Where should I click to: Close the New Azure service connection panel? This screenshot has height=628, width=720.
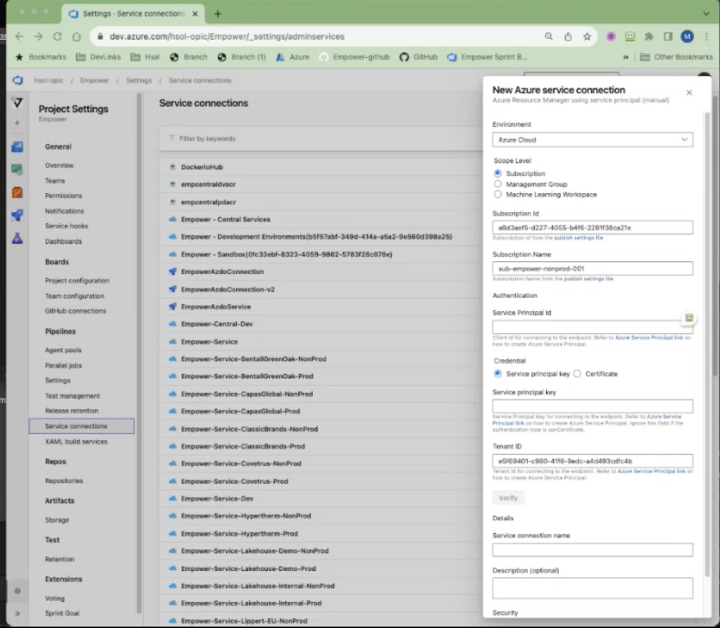(x=689, y=92)
